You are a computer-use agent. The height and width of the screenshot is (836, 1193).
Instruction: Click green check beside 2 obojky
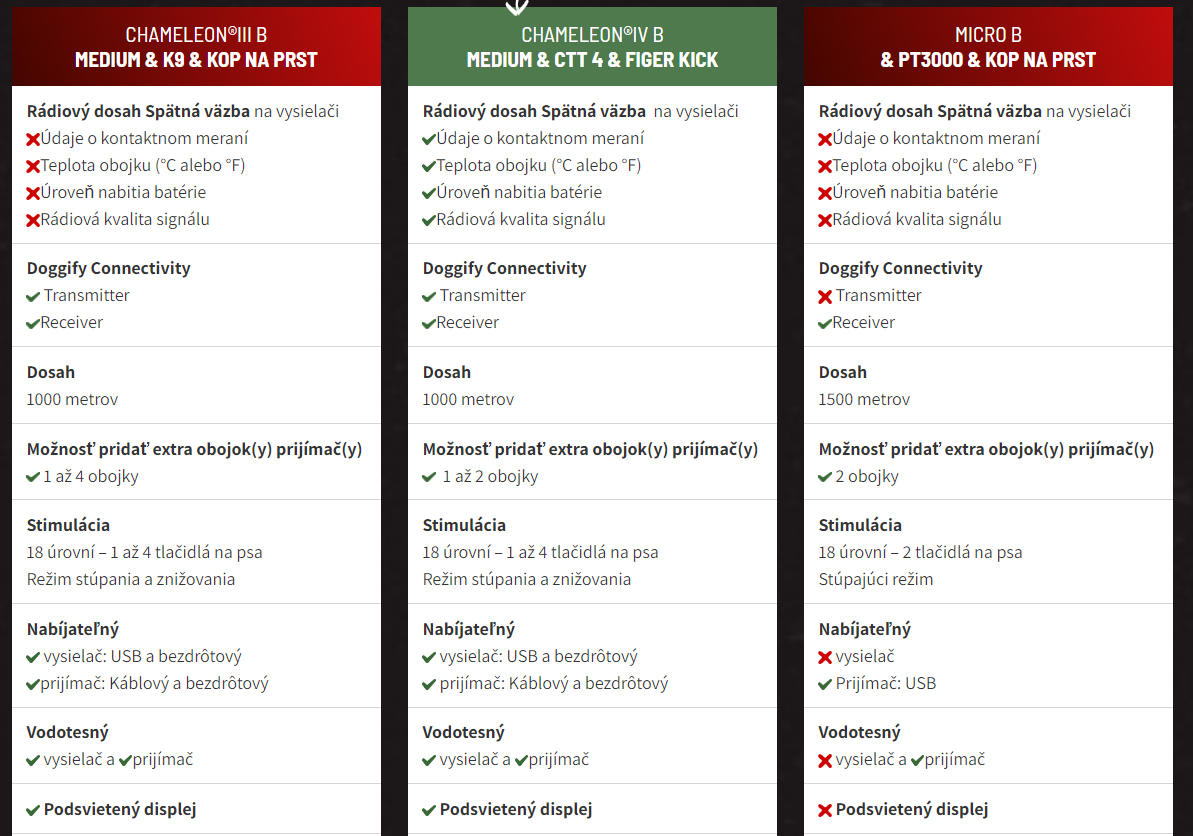pyautogui.click(x=825, y=477)
